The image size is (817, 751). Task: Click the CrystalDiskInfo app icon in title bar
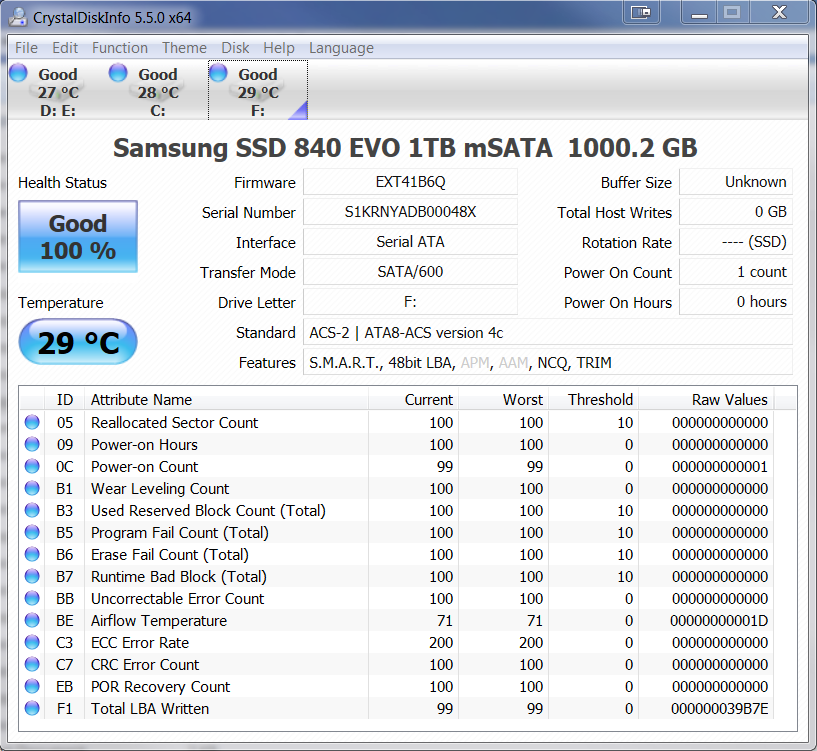(18, 18)
